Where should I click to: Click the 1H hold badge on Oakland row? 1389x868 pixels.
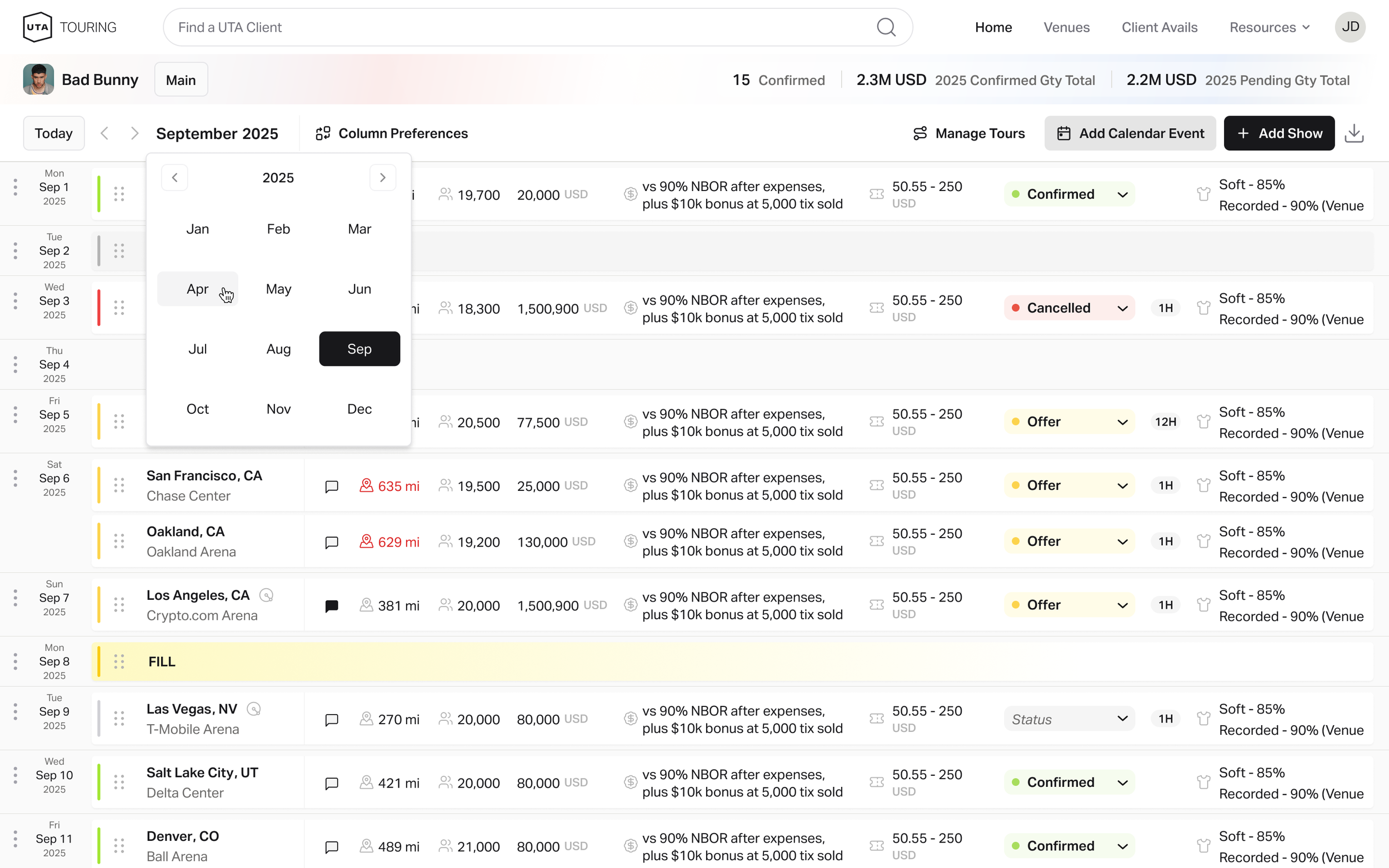point(1165,541)
